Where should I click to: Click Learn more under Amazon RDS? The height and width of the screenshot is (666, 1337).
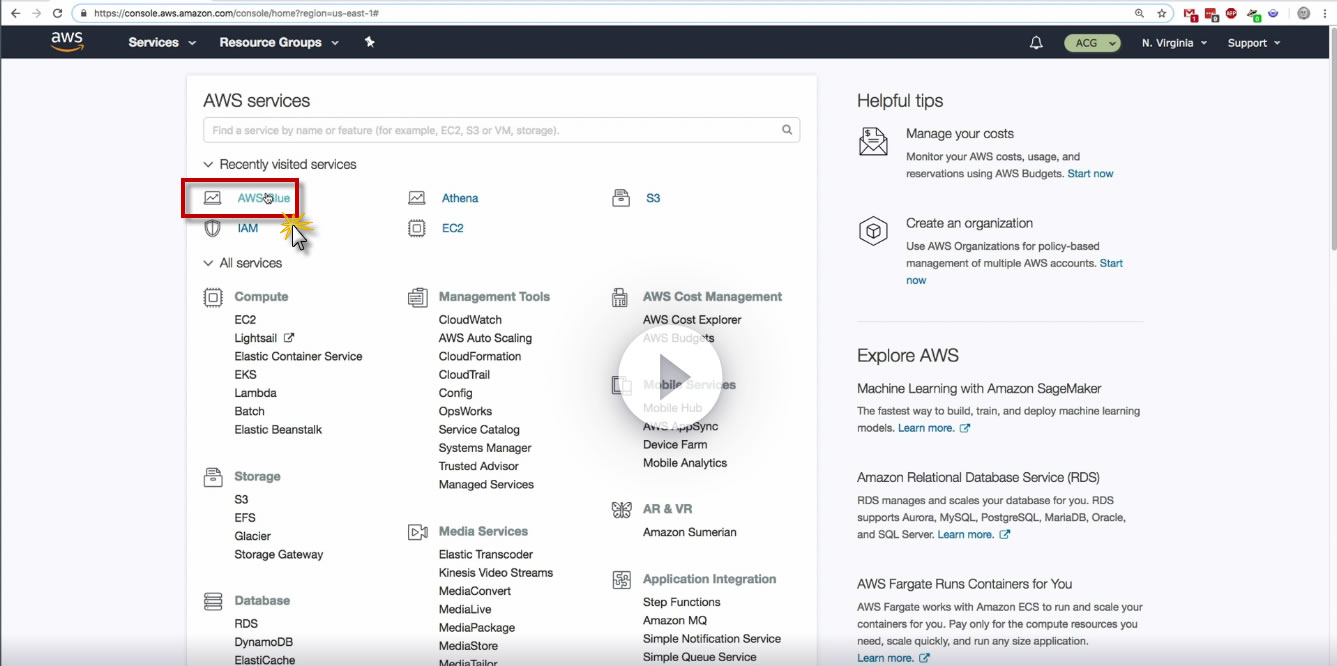(x=966, y=535)
